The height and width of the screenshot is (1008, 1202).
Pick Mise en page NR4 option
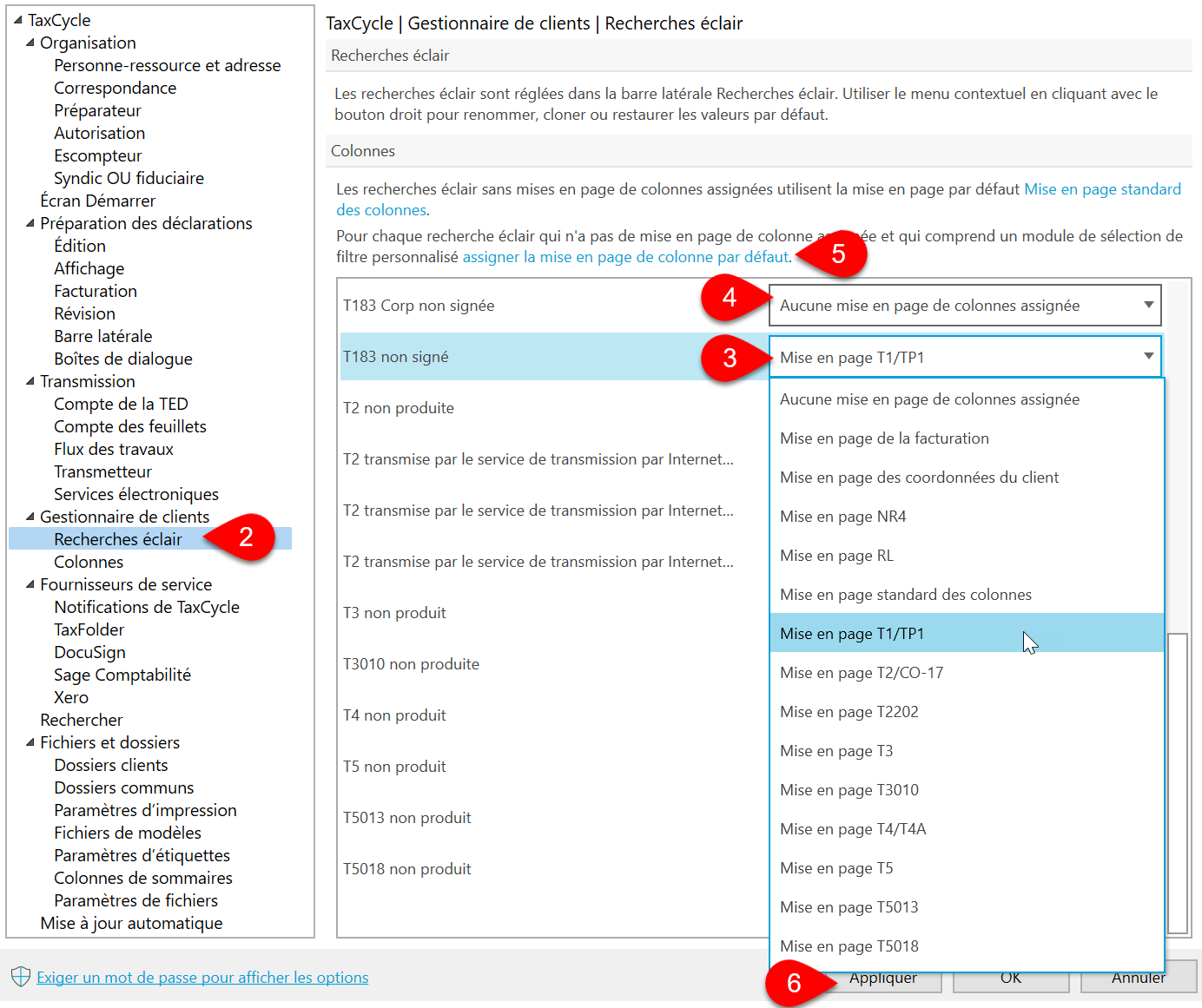tap(967, 516)
